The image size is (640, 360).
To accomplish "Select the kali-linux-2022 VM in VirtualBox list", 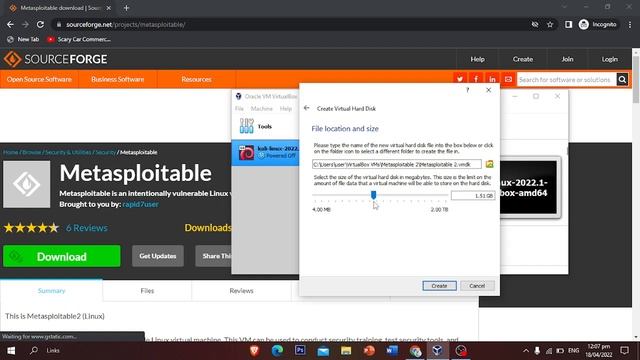I will coord(265,152).
